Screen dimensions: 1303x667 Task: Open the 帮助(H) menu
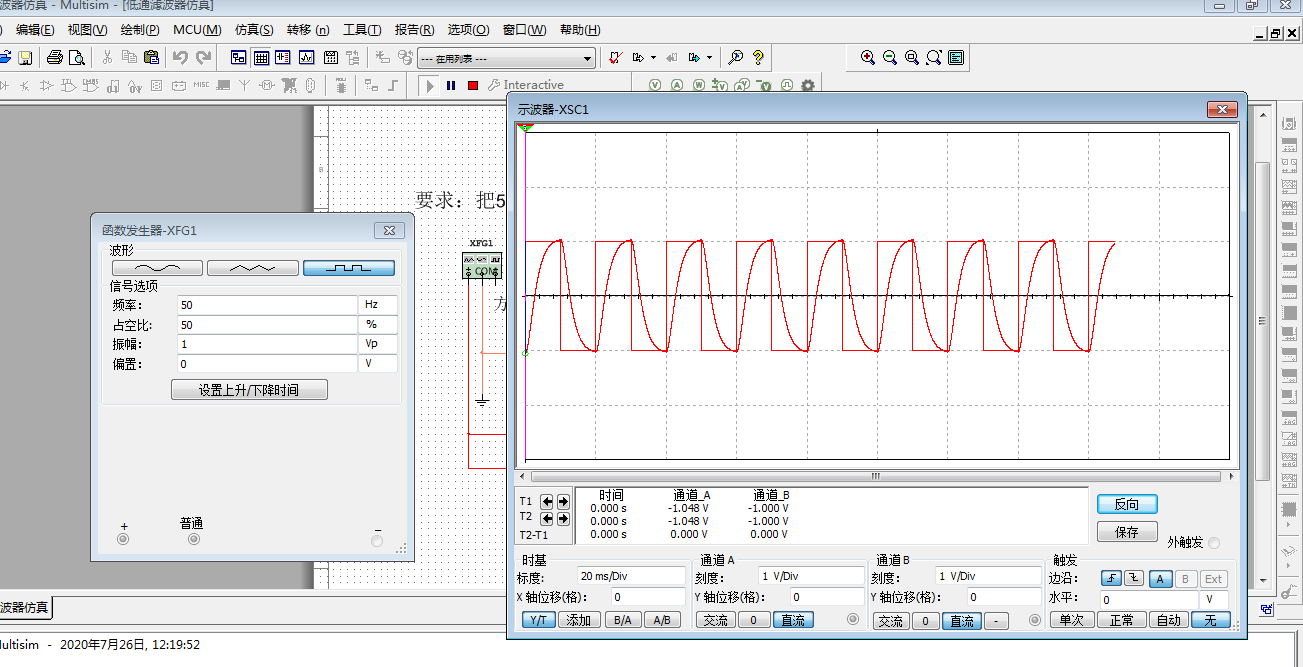coord(580,30)
